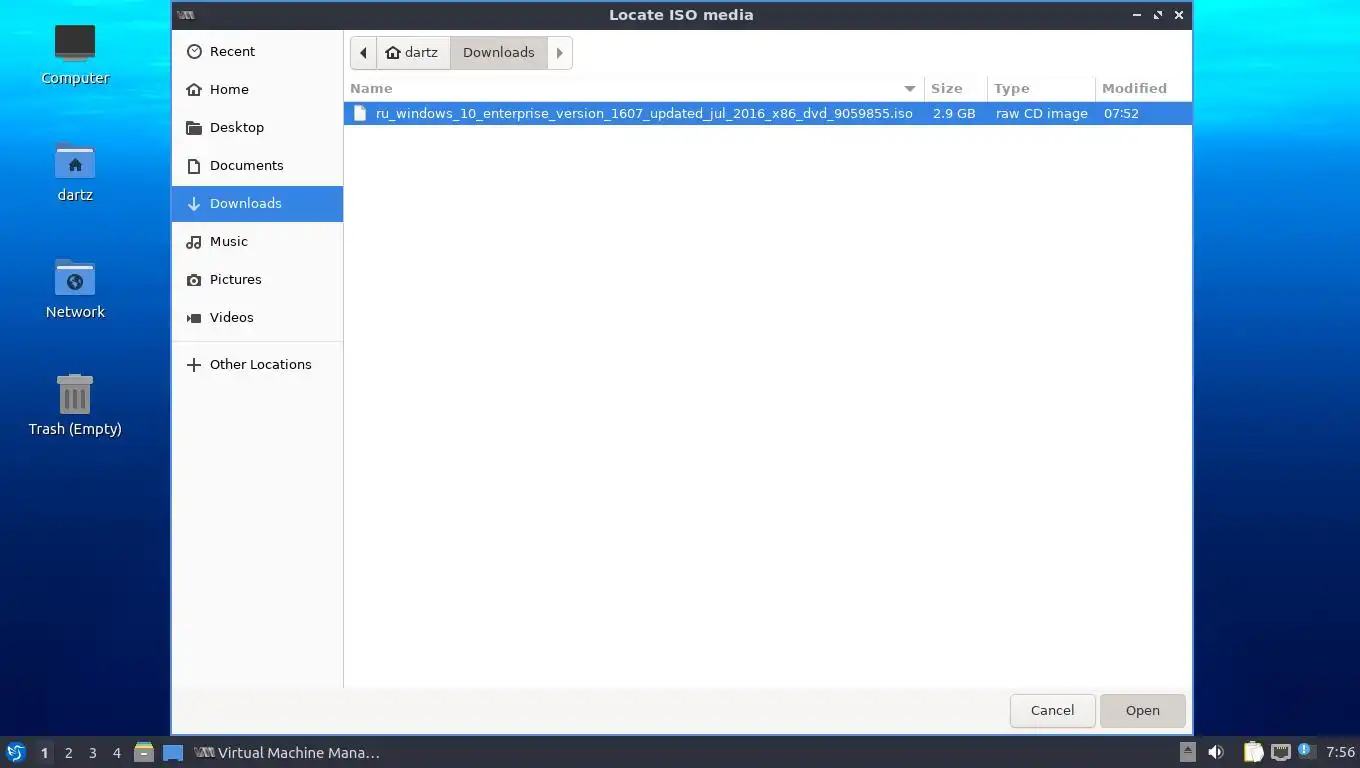Sort files by the Size column
Viewport: 1360px width, 768px height.
(955, 88)
